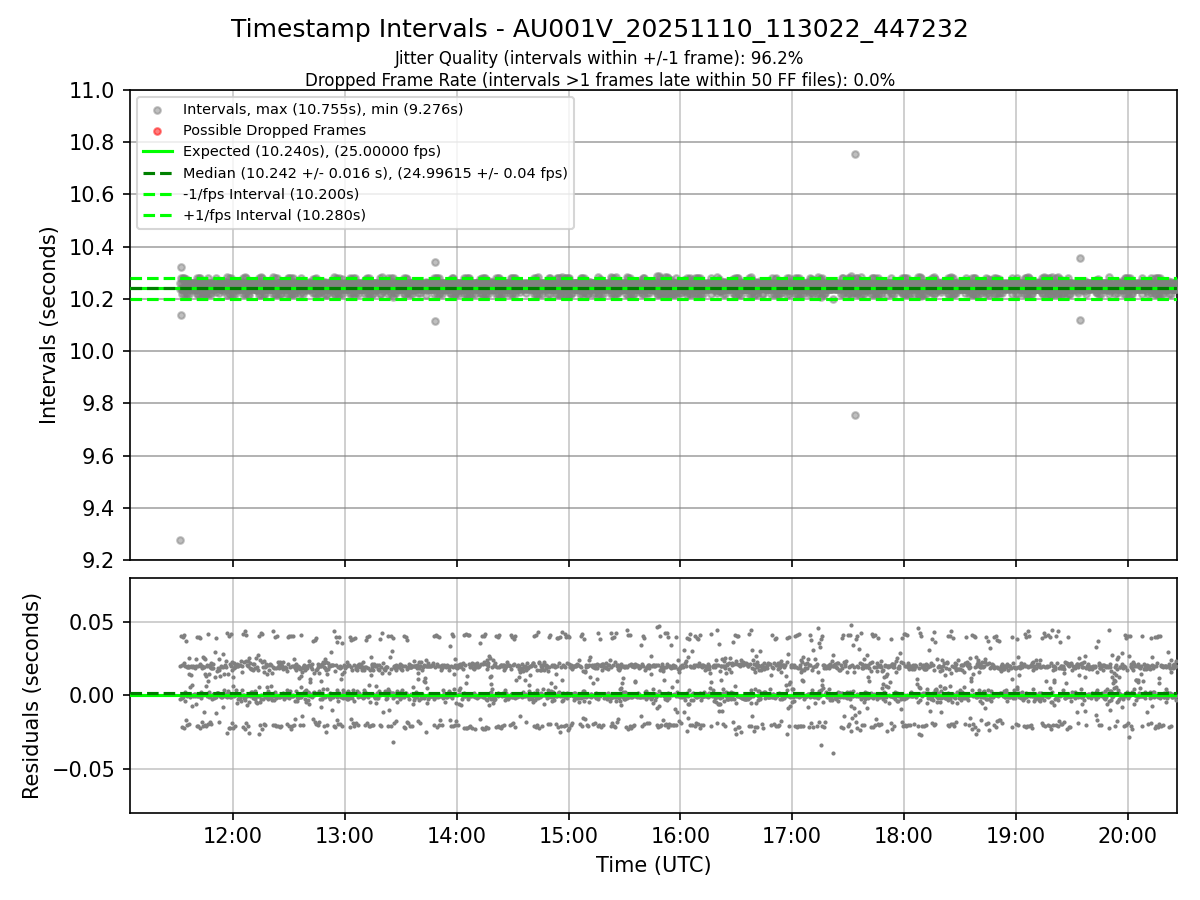Click the 'Time (UTC)' x-axis label
The image size is (1200, 900).
point(654,865)
